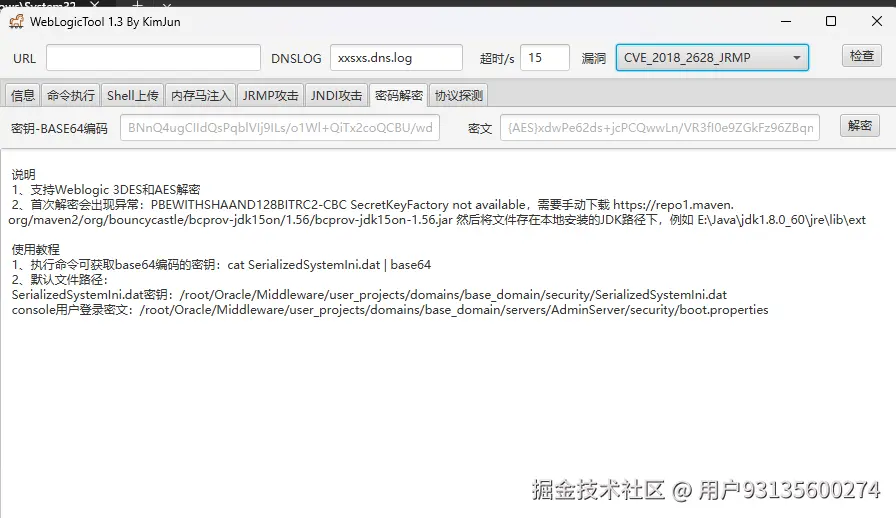This screenshot has width=896, height=518.
Task: Click the 使用教程 heading text
Action: tap(35, 250)
